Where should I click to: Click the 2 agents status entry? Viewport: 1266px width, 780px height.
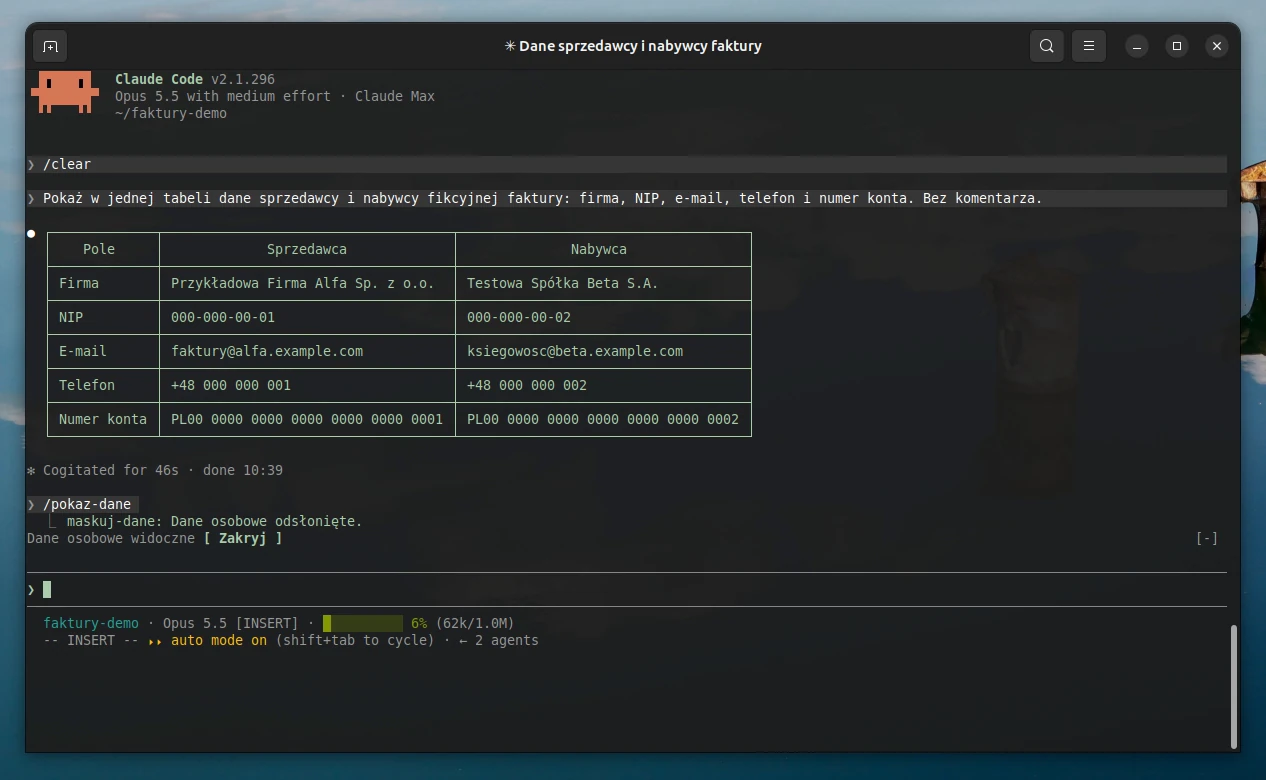tap(499, 640)
